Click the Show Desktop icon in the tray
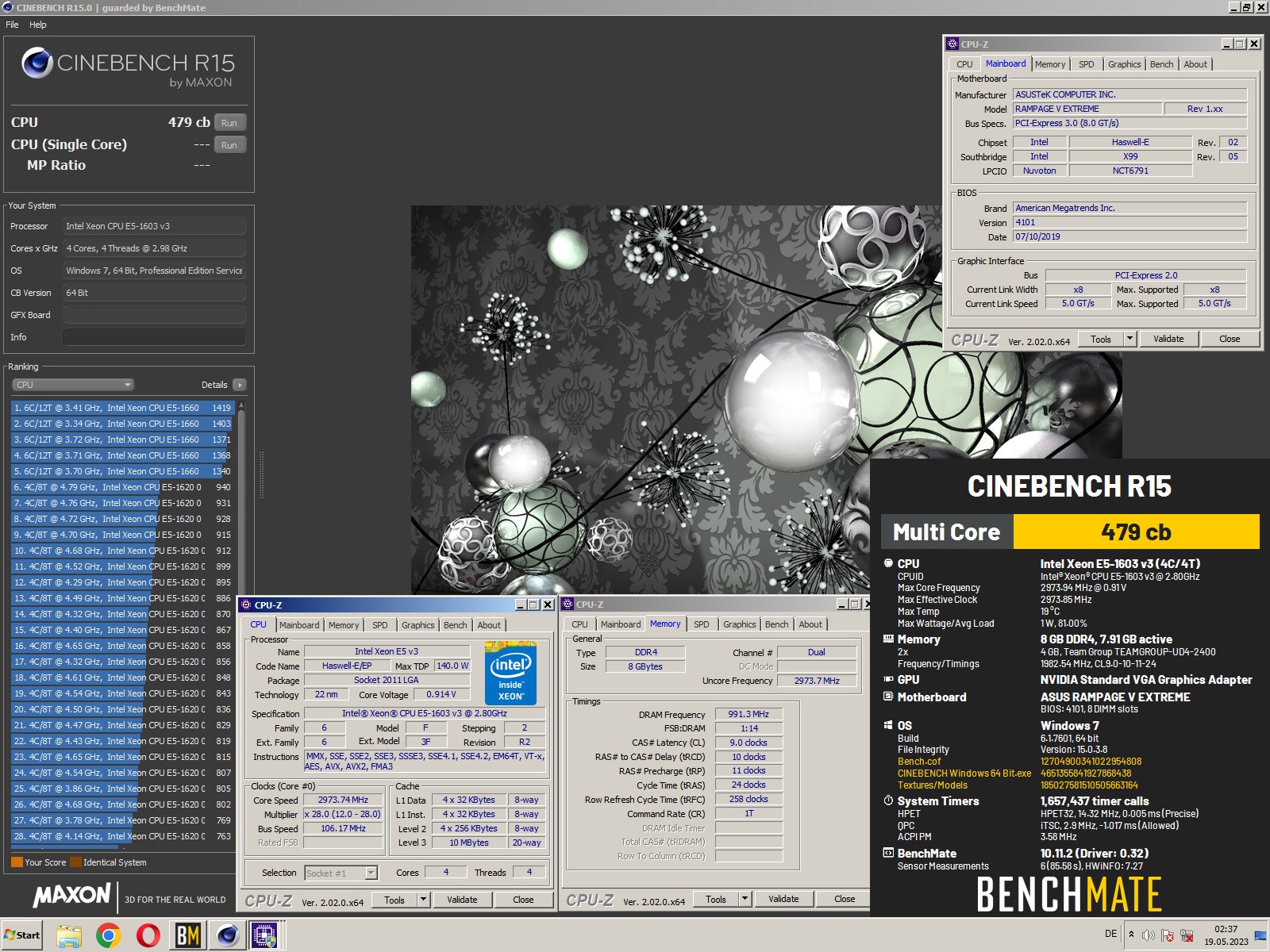 point(1260,935)
